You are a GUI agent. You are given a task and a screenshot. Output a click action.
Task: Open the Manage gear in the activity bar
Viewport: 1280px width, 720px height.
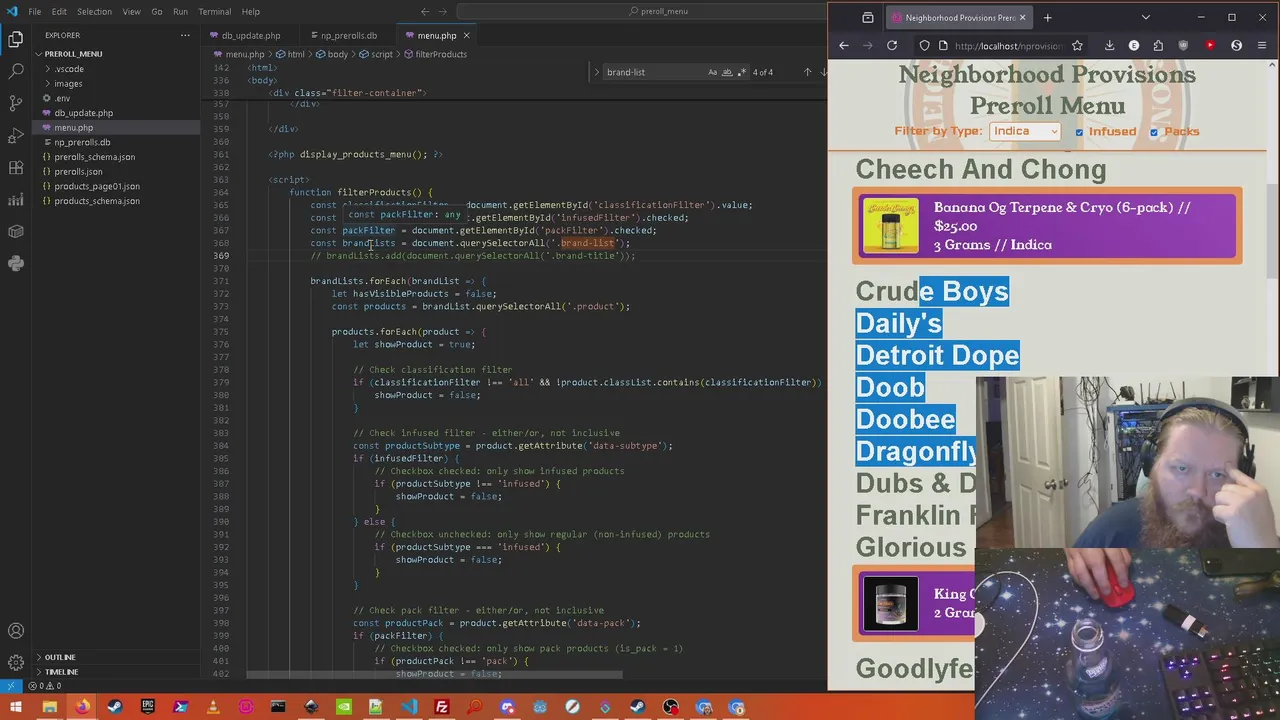(16, 663)
